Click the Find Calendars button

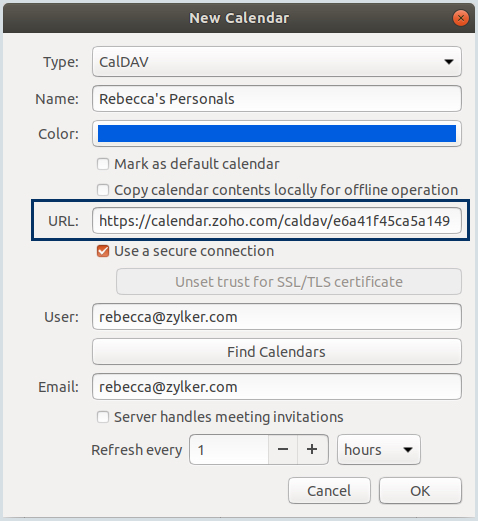[277, 352]
